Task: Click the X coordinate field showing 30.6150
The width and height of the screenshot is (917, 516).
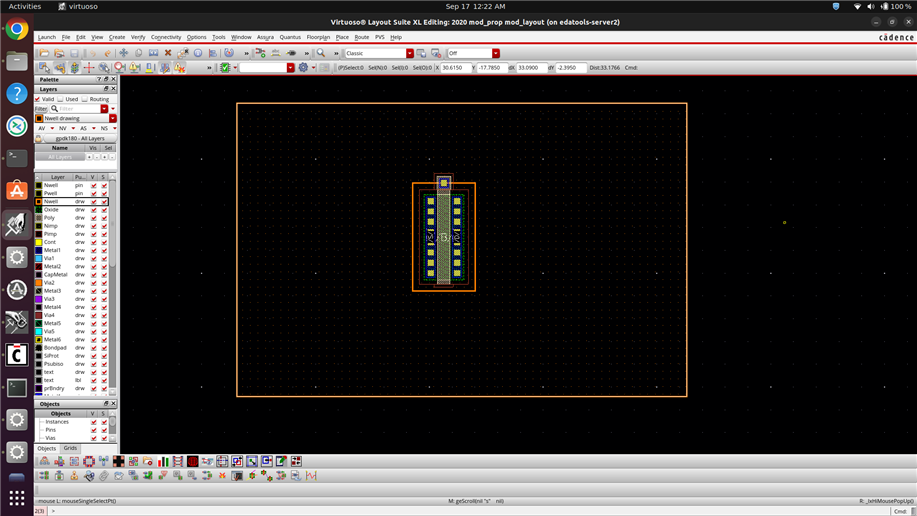Action: 455,68
